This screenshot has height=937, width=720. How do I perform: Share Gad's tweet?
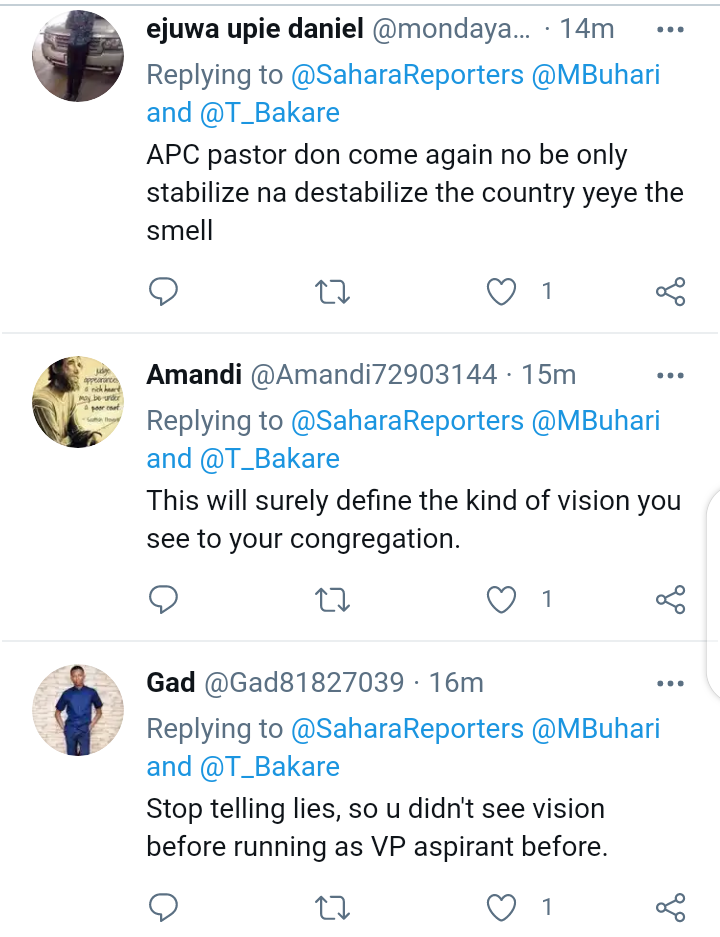coord(670,908)
